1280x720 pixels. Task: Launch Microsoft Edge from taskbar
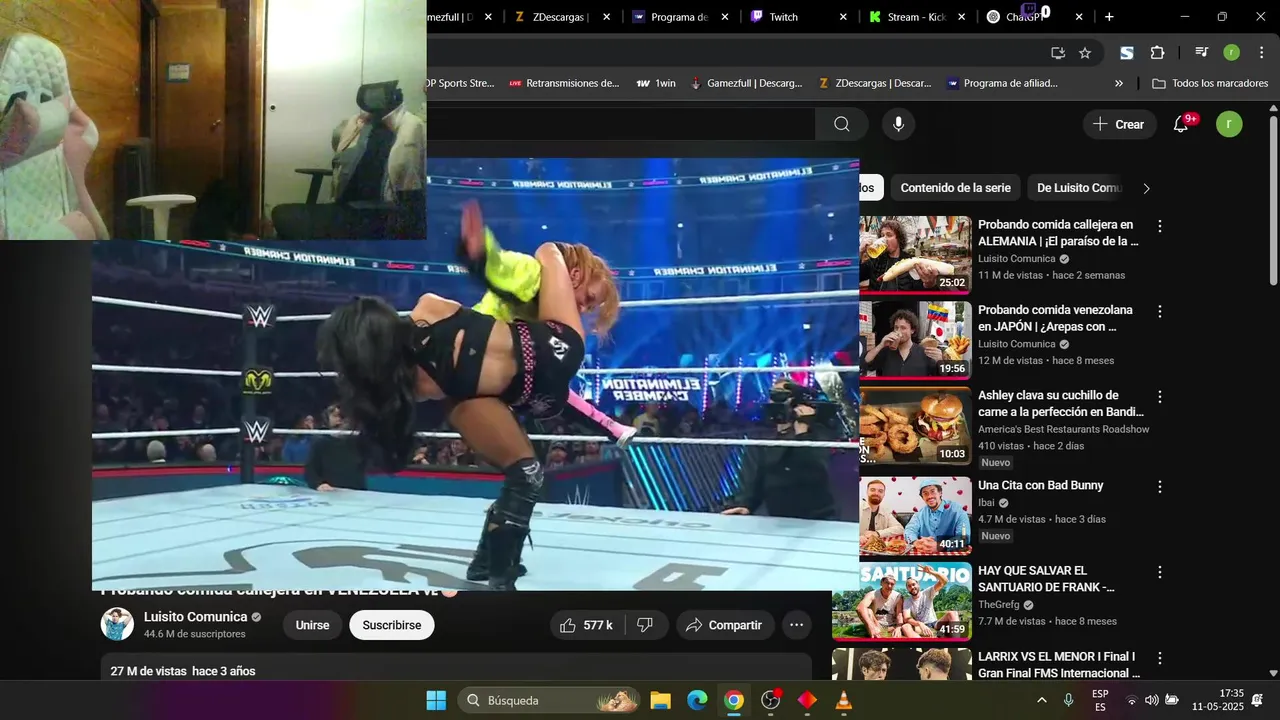697,700
